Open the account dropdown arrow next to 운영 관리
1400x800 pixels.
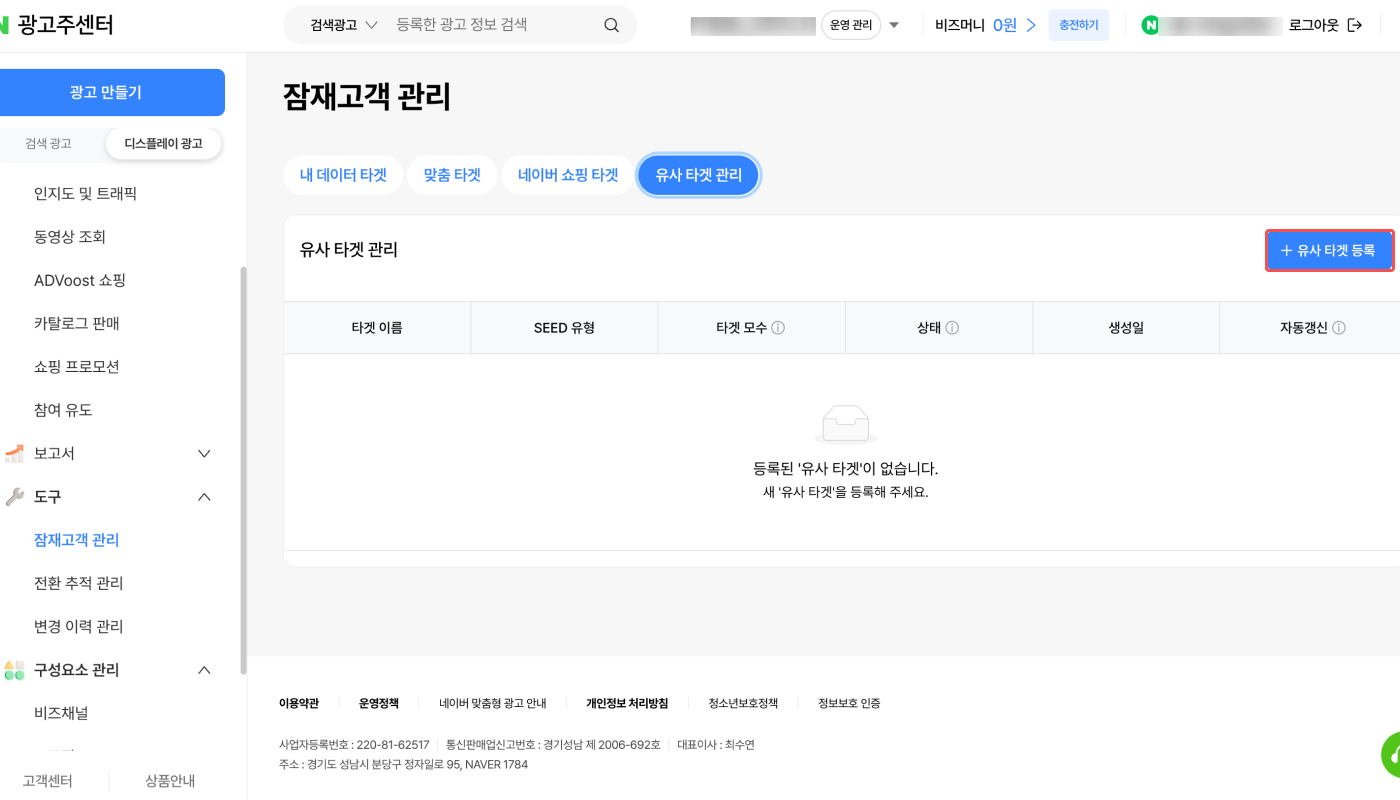(x=894, y=25)
